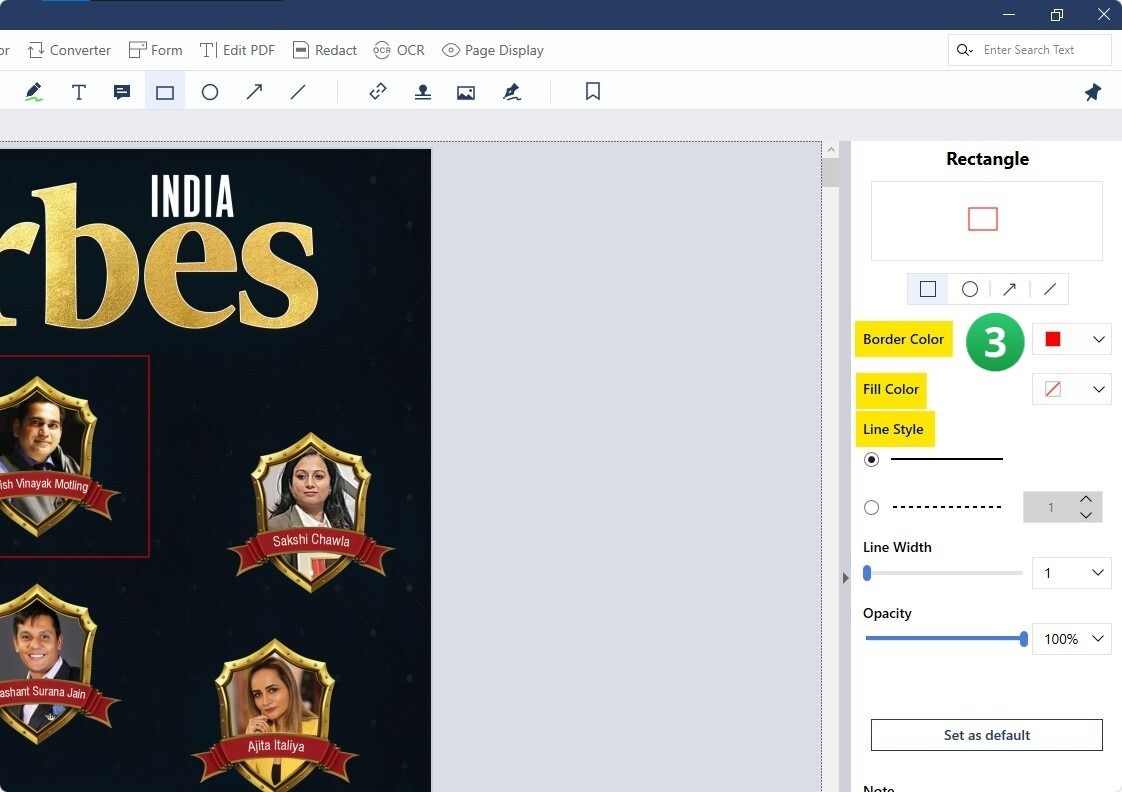Viewport: 1122px width, 792px height.
Task: Click the signature tool icon
Action: (512, 92)
